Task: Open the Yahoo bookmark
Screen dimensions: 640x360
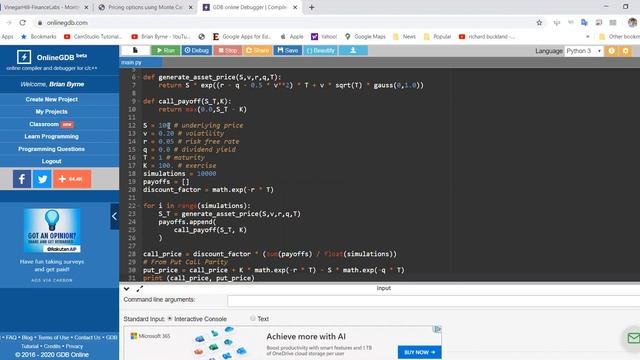Action: (x=324, y=37)
